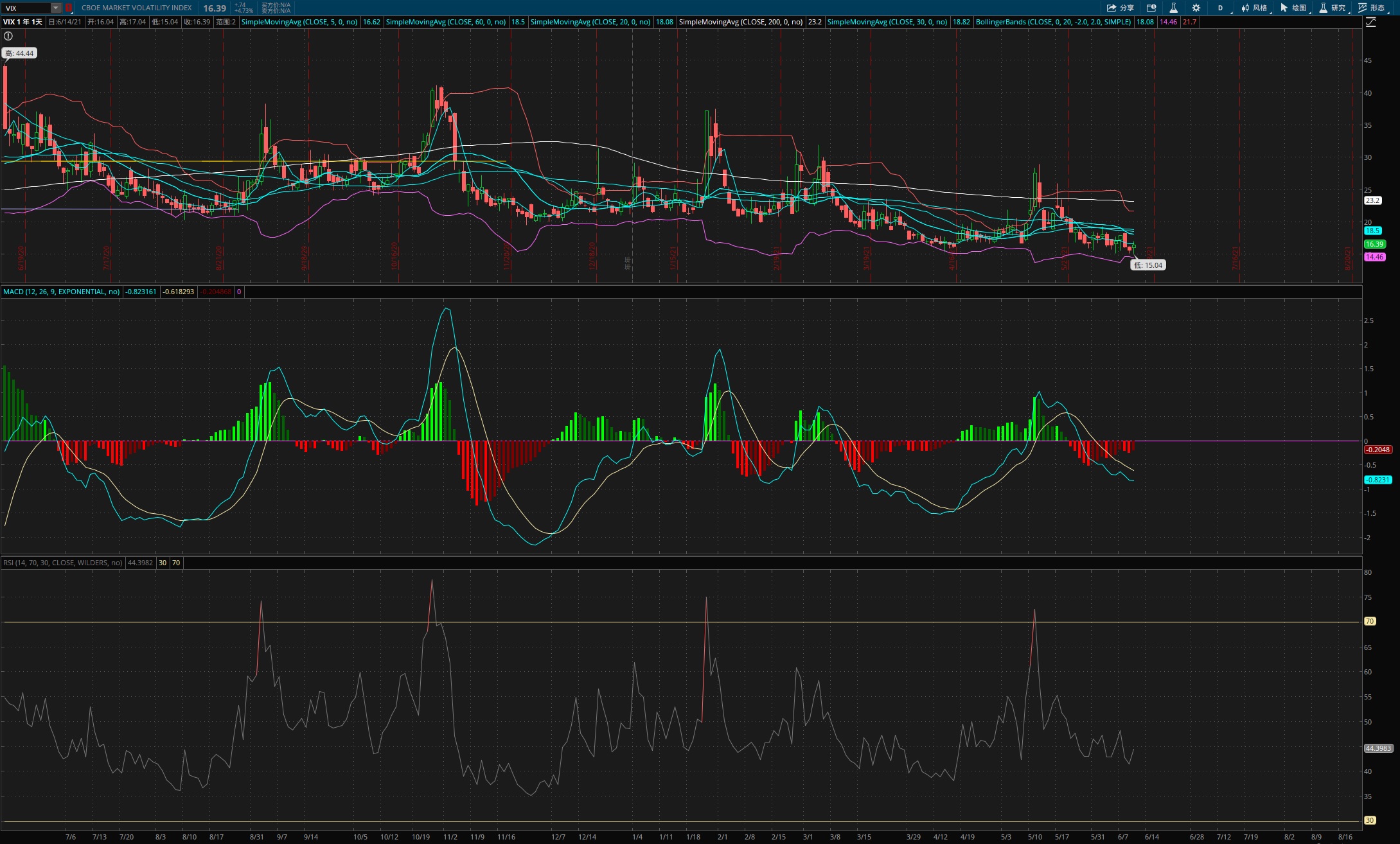Click the flask quick-study icon in the toolbar
This screenshot has height=844, width=1400.
pos(1173,8)
